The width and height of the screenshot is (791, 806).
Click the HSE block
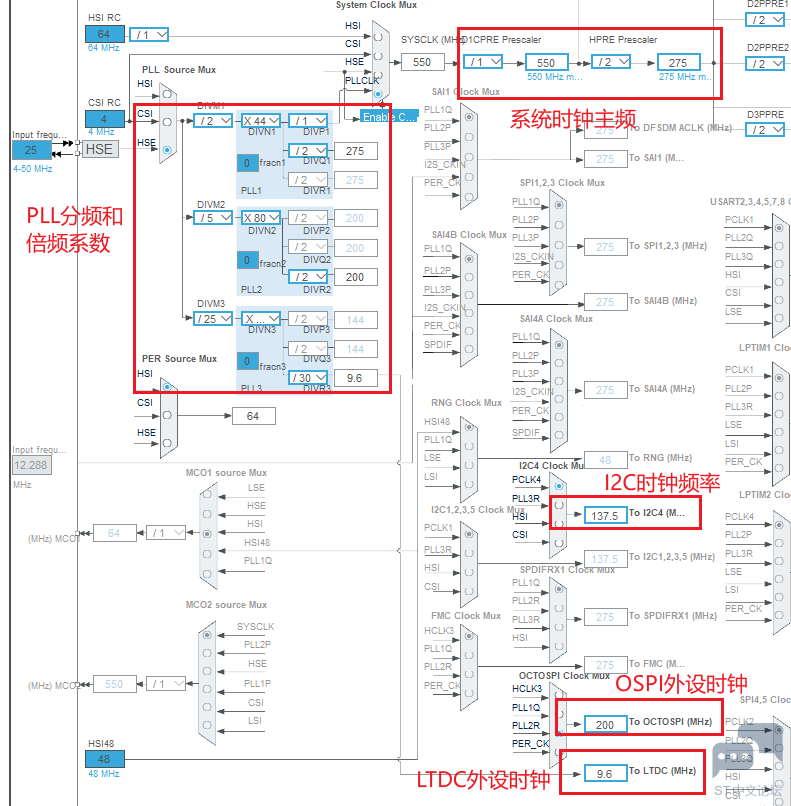click(x=100, y=150)
